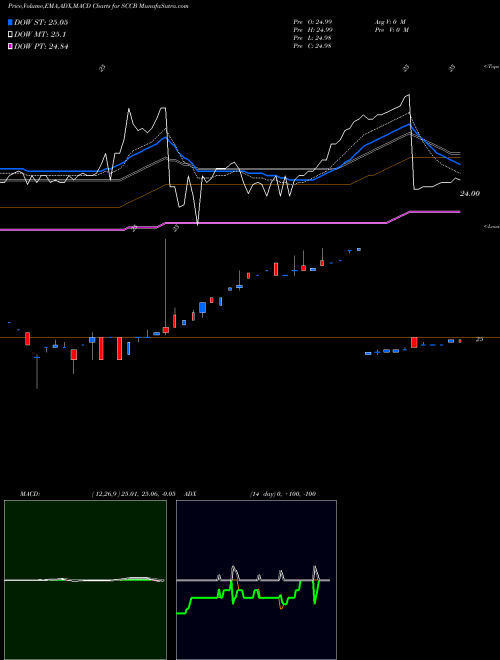The width and height of the screenshot is (500, 660).
Task: Select the 'DOW PT: 24.84' legend text
Action: pos(41,46)
